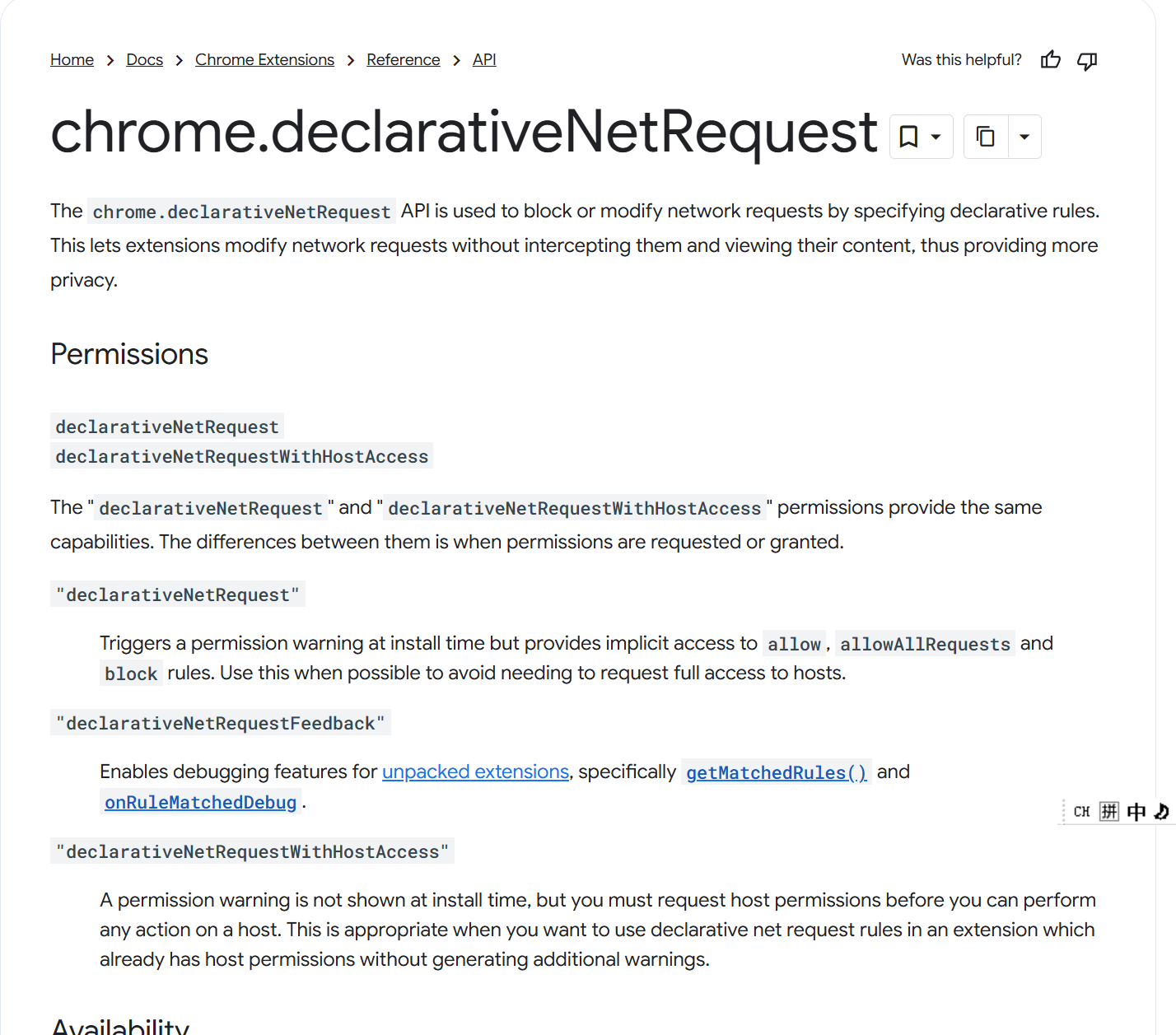Open Docs from the breadcrumb
This screenshot has height=1035, width=1176.
coord(144,60)
